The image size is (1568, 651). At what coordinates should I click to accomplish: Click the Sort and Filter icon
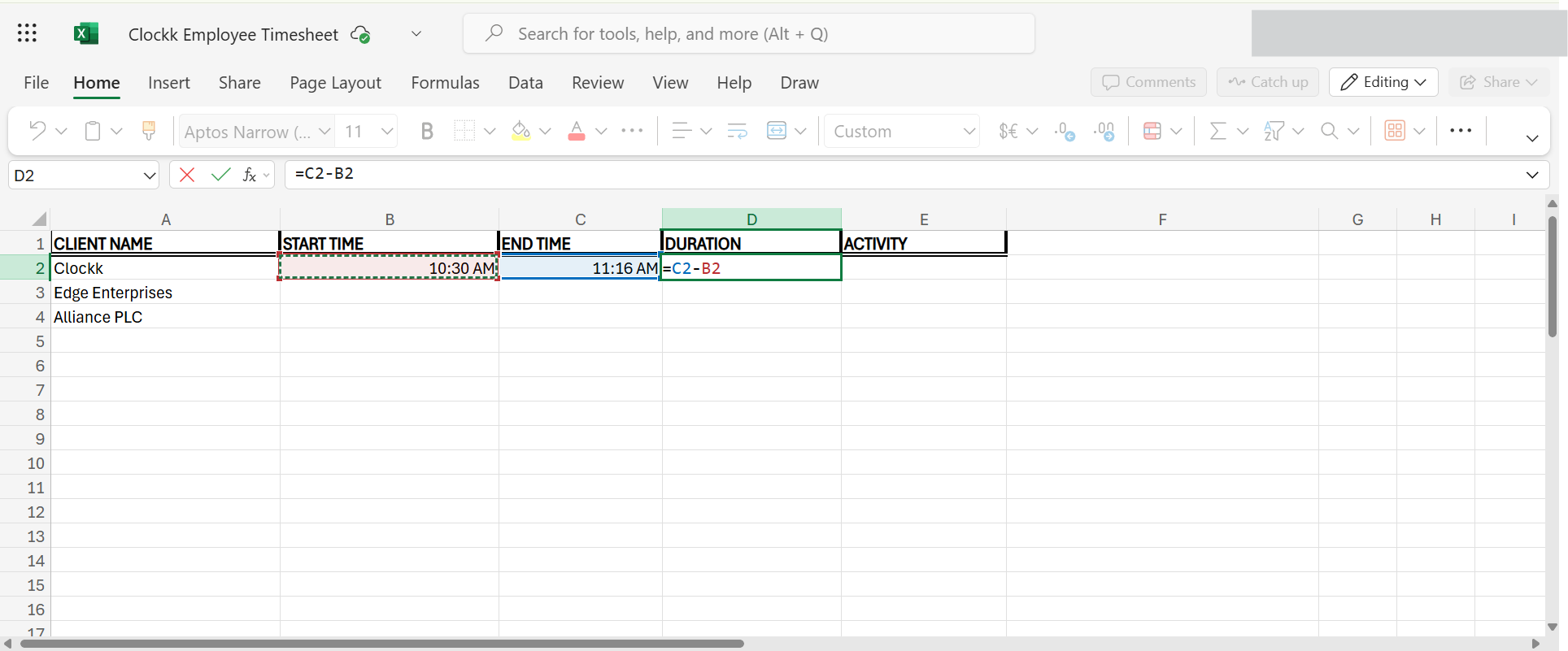click(x=1274, y=131)
